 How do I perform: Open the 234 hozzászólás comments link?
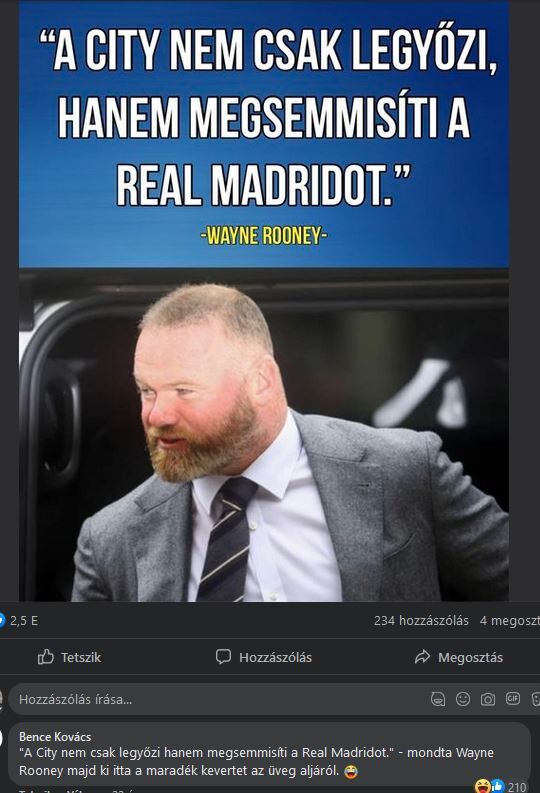tap(421, 621)
